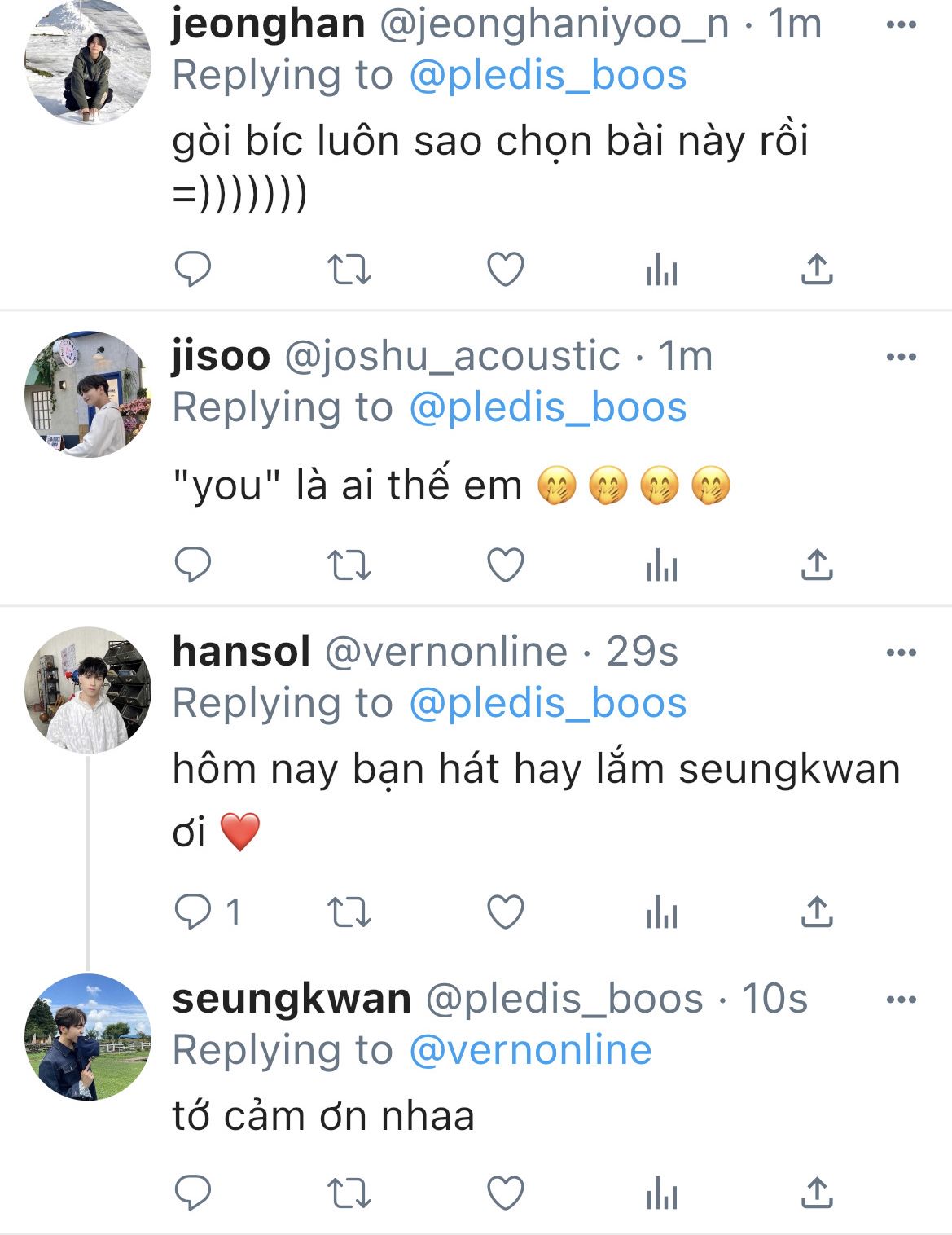Open jisoo's profile via display name
The image size is (952, 1235).
point(221,356)
